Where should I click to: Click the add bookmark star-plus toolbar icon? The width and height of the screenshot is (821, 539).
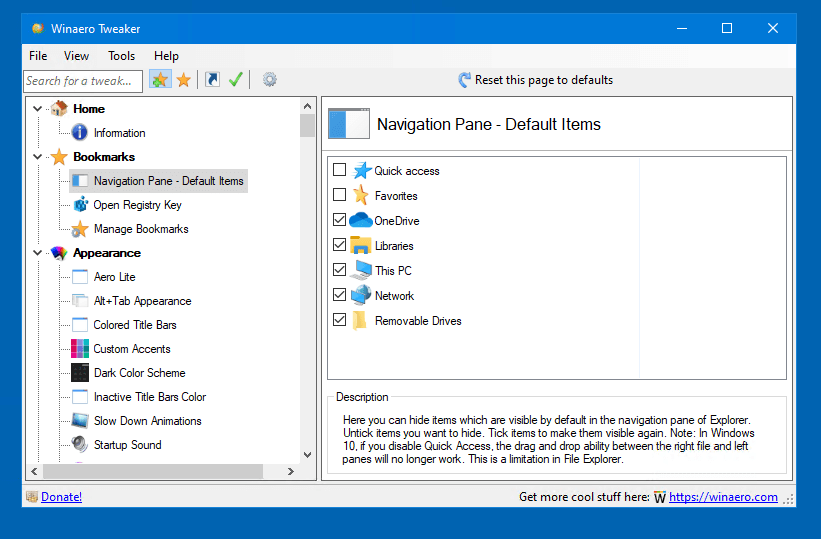tap(160, 80)
